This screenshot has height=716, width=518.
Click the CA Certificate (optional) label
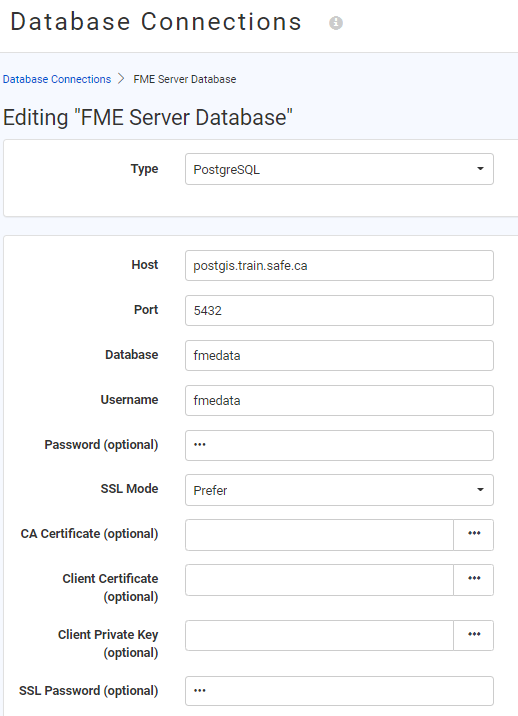coord(89,534)
